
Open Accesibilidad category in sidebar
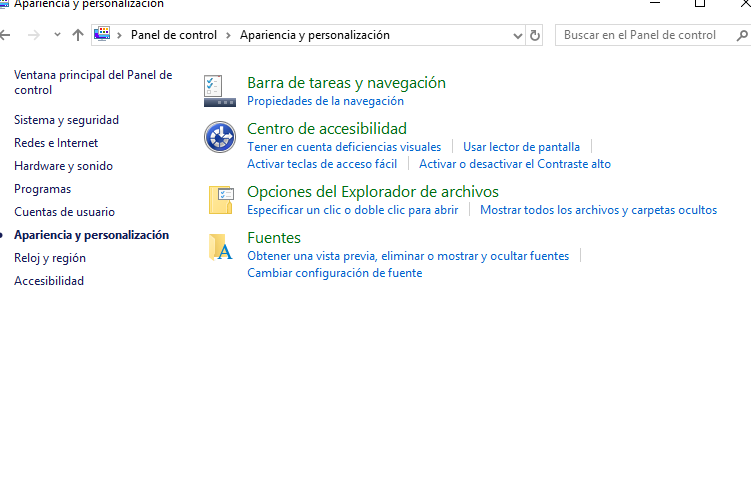[49, 281]
